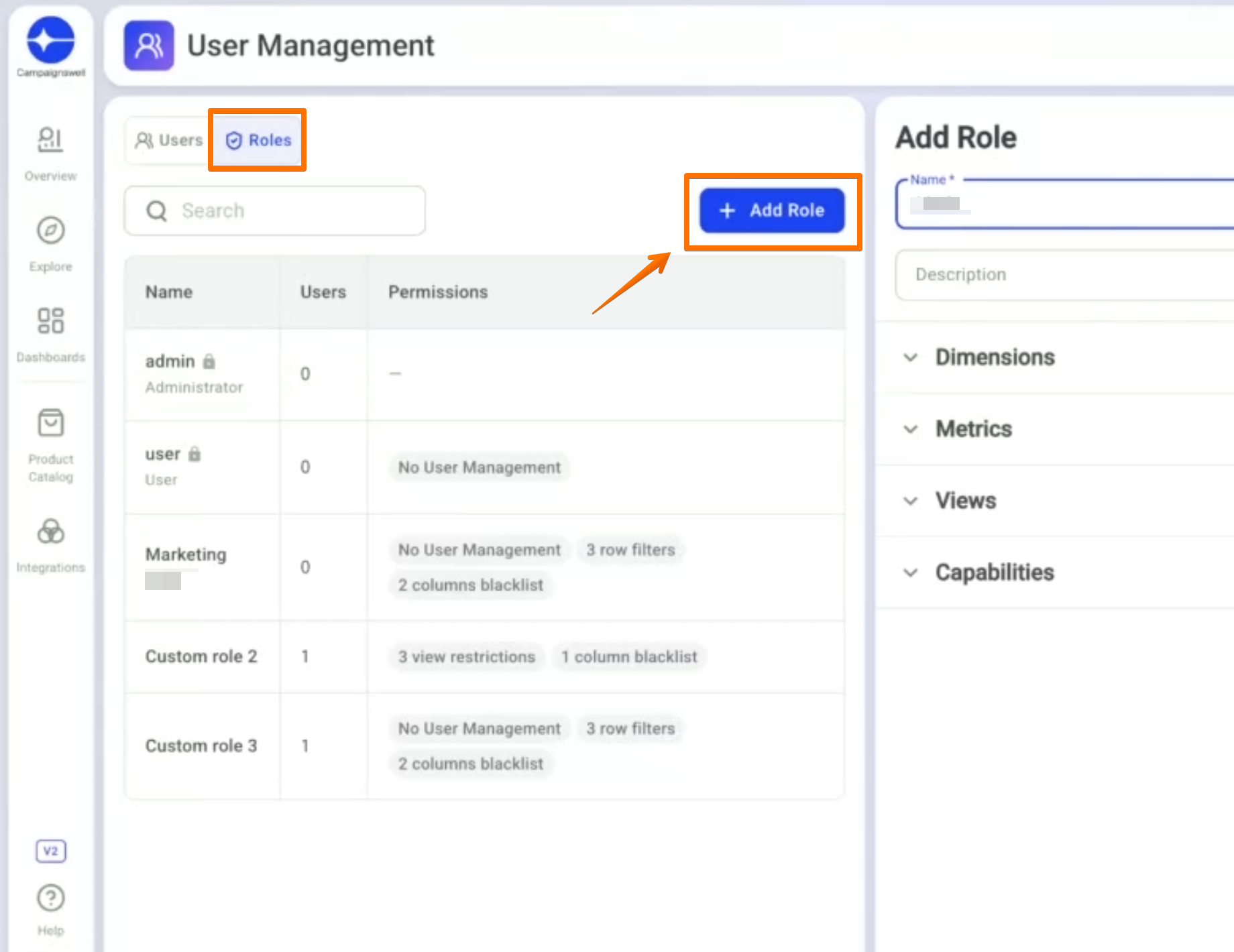
Task: Expand the Capabilities section
Action: [x=1055, y=573]
